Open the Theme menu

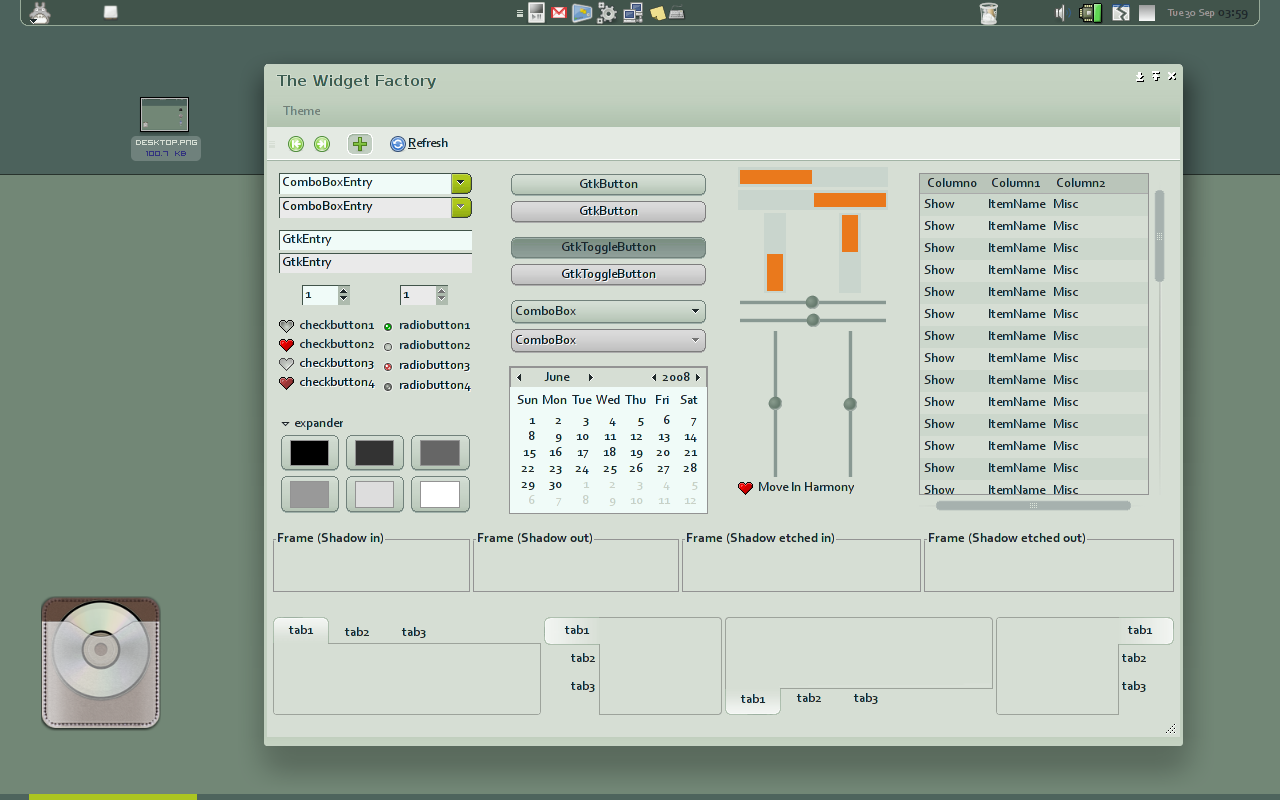301,111
